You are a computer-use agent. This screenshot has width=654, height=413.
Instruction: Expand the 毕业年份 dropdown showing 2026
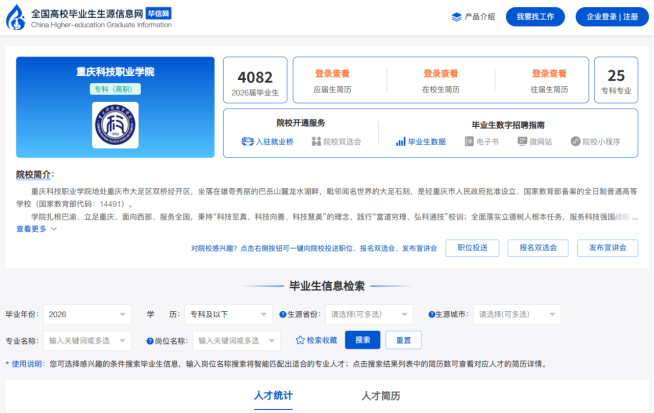coord(88,313)
